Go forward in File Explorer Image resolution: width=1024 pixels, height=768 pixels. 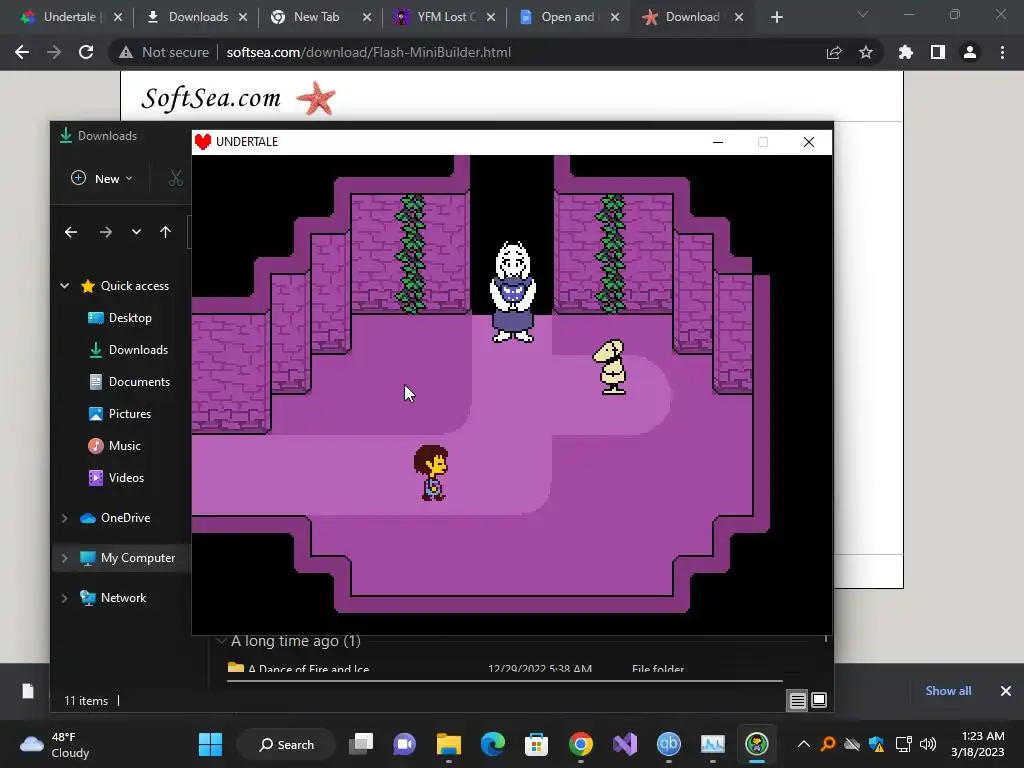(x=105, y=232)
